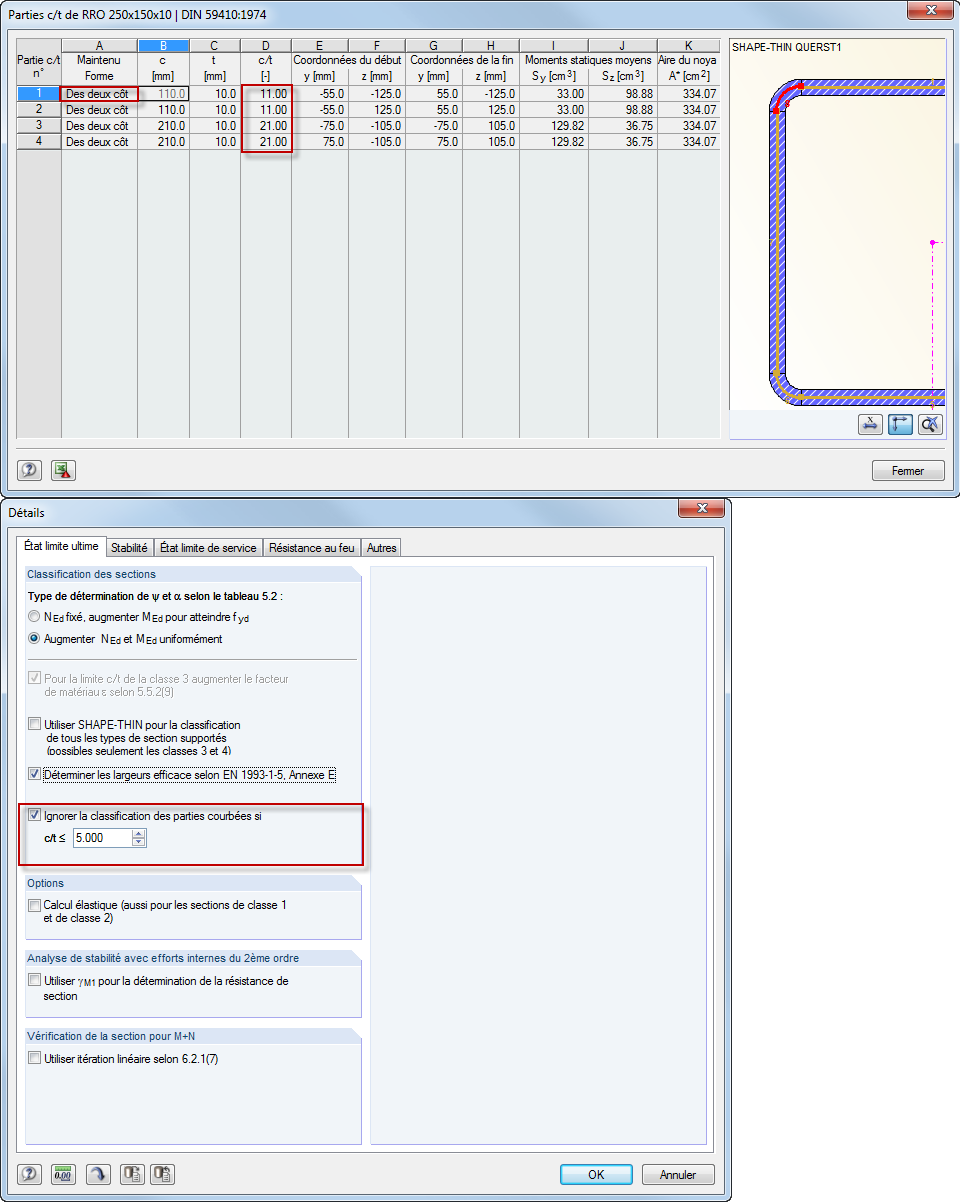
Task: Select table row number 1
Action: (38, 93)
